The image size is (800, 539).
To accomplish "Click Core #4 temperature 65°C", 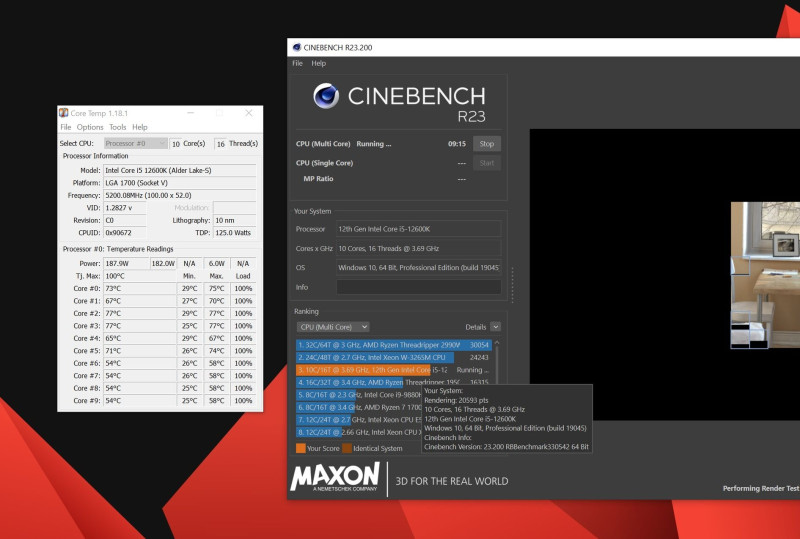I will (140, 338).
